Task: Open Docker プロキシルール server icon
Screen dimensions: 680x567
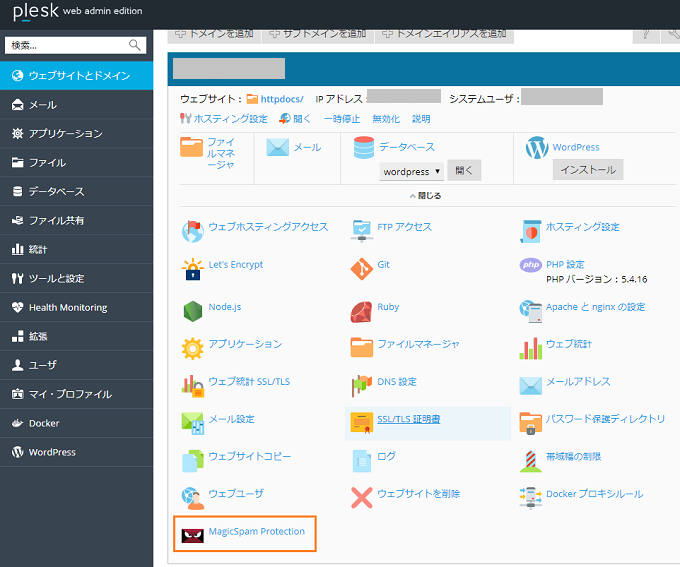Action: click(x=530, y=498)
